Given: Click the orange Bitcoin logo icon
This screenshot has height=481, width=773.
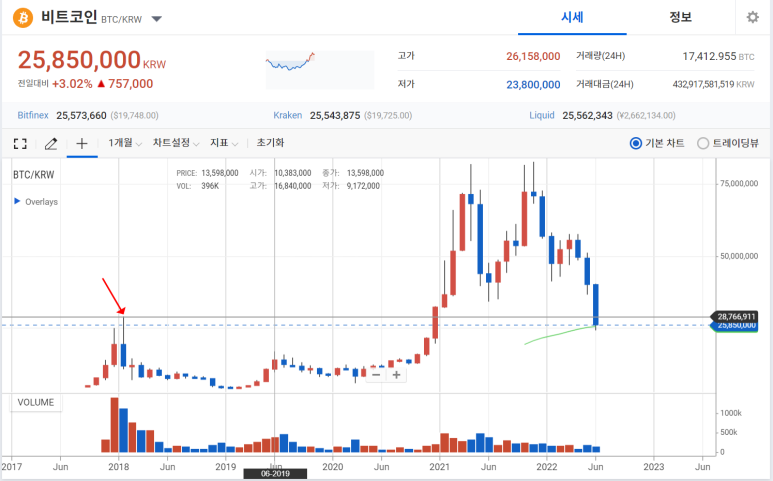Looking at the screenshot, I should [23, 18].
